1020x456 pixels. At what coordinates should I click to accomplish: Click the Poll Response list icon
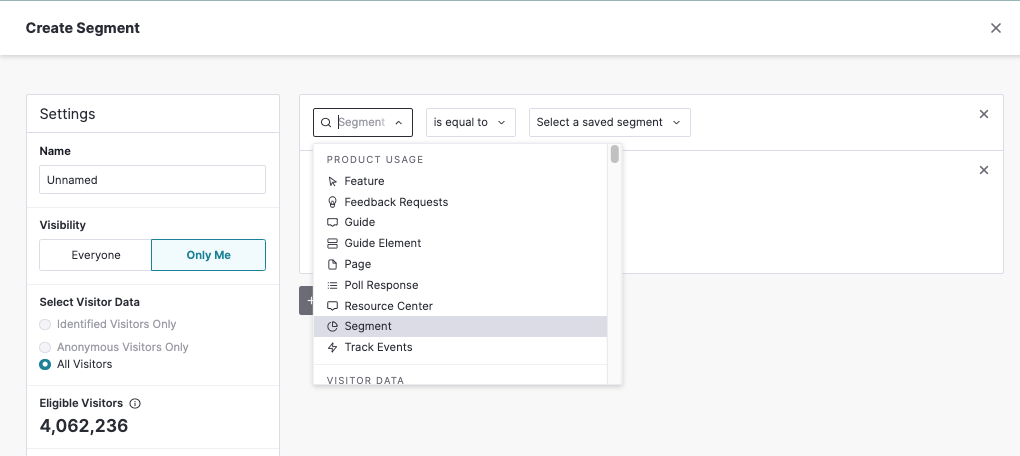(x=333, y=285)
